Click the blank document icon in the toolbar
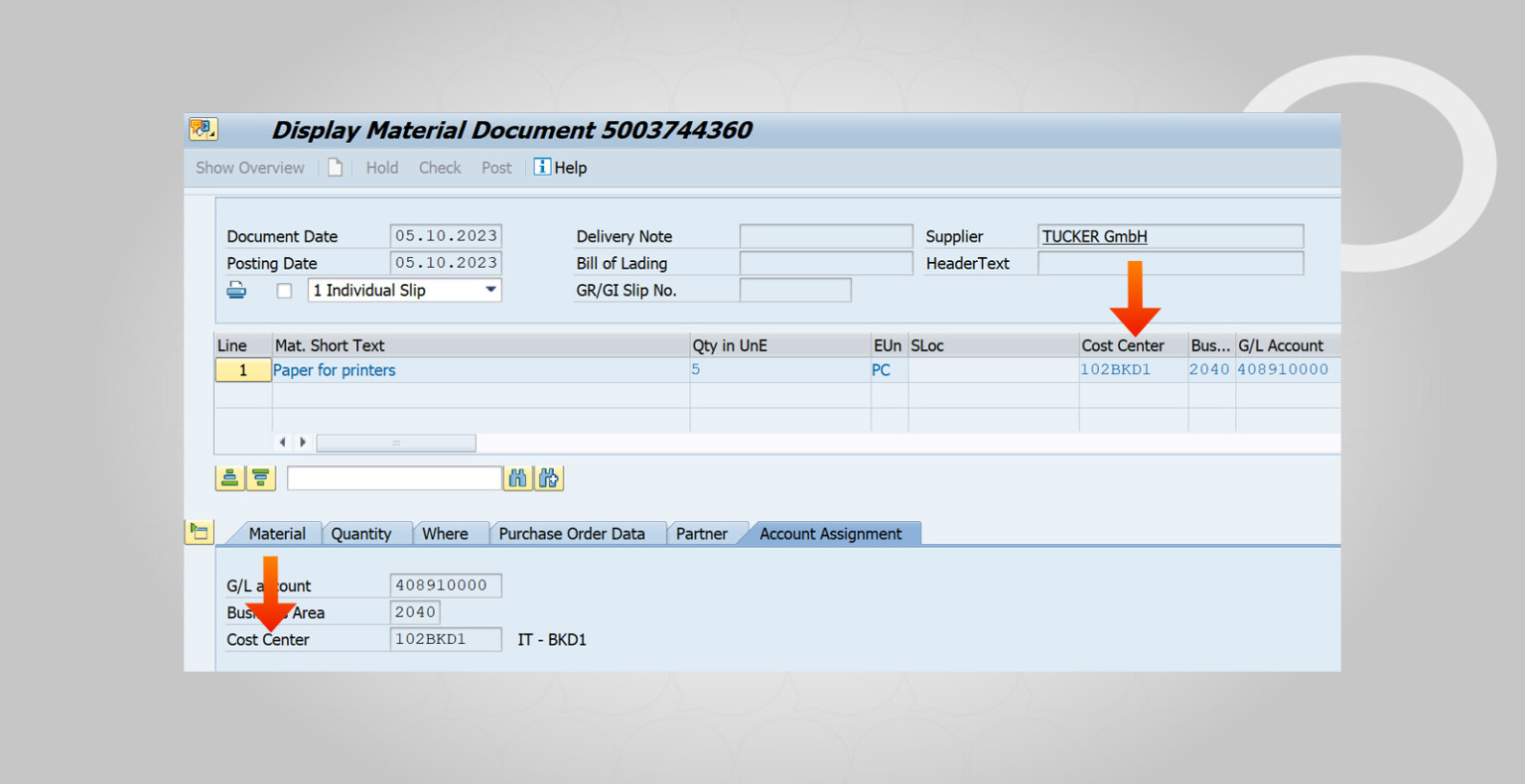Screen dimensions: 1525x784 [336, 168]
